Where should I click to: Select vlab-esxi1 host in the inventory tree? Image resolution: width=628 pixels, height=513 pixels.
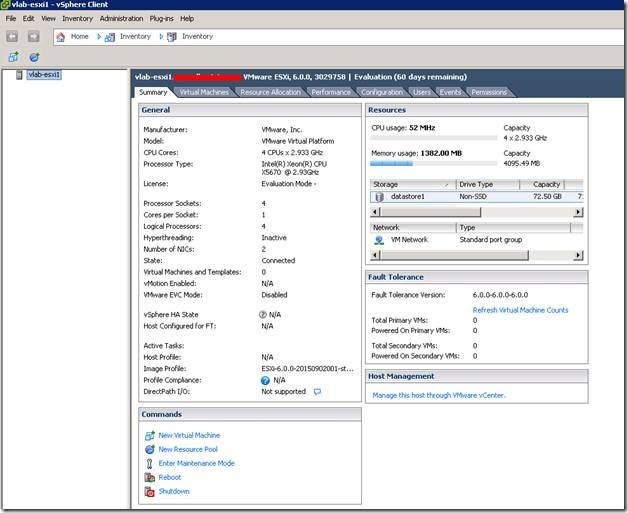tap(45, 75)
